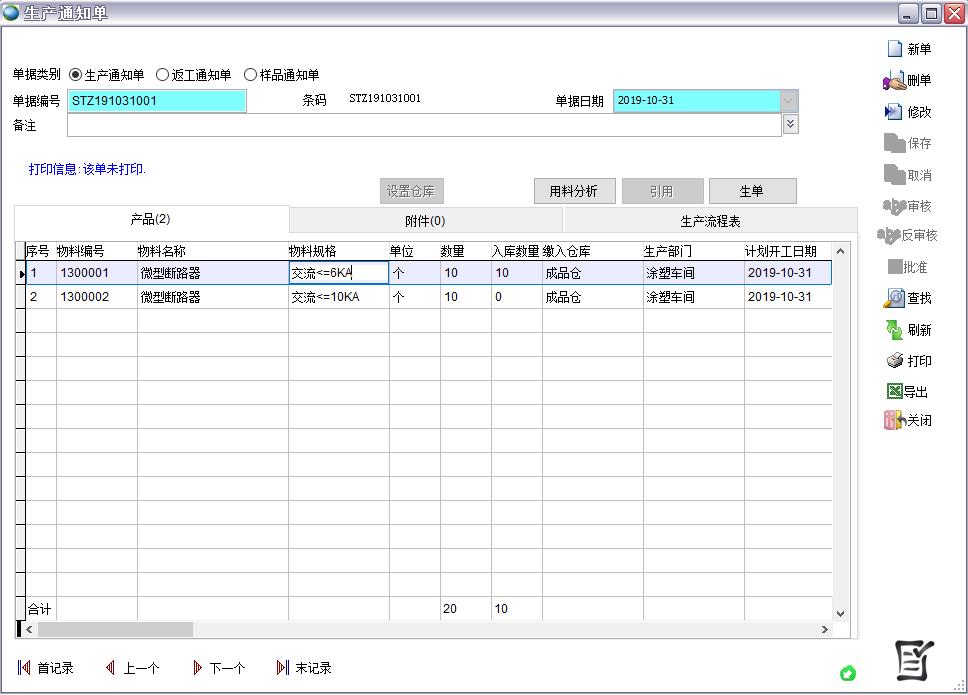Image resolution: width=968 pixels, height=695 pixels.
Task: Jump to 首记录 first record
Action: tap(25, 668)
